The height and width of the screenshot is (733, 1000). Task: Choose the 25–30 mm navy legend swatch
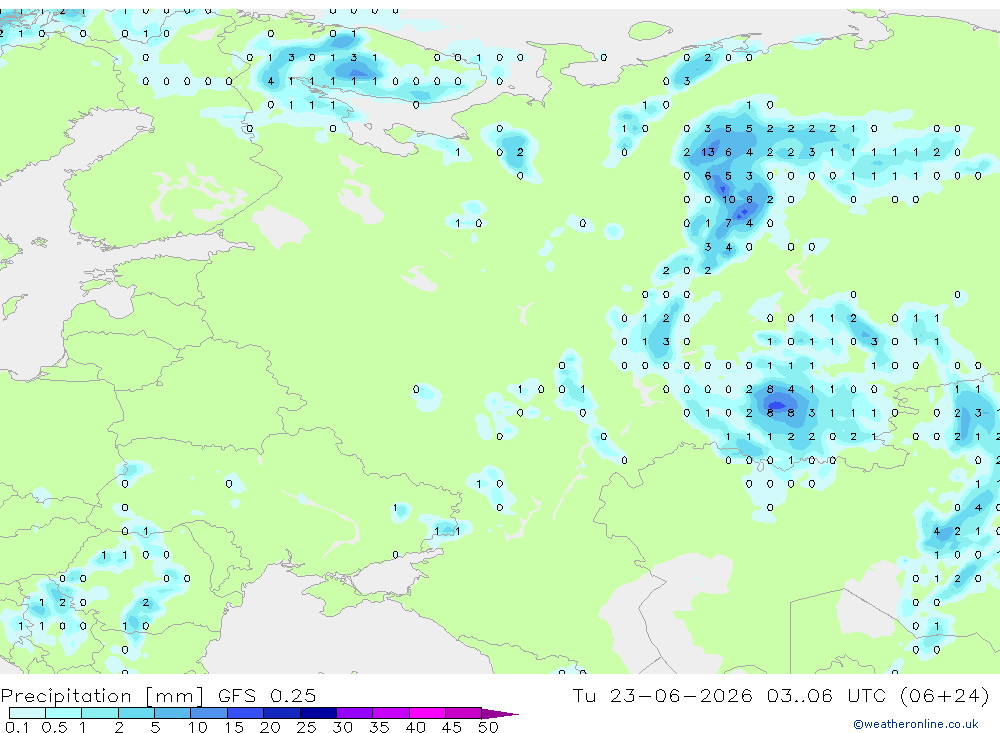pyautogui.click(x=318, y=713)
